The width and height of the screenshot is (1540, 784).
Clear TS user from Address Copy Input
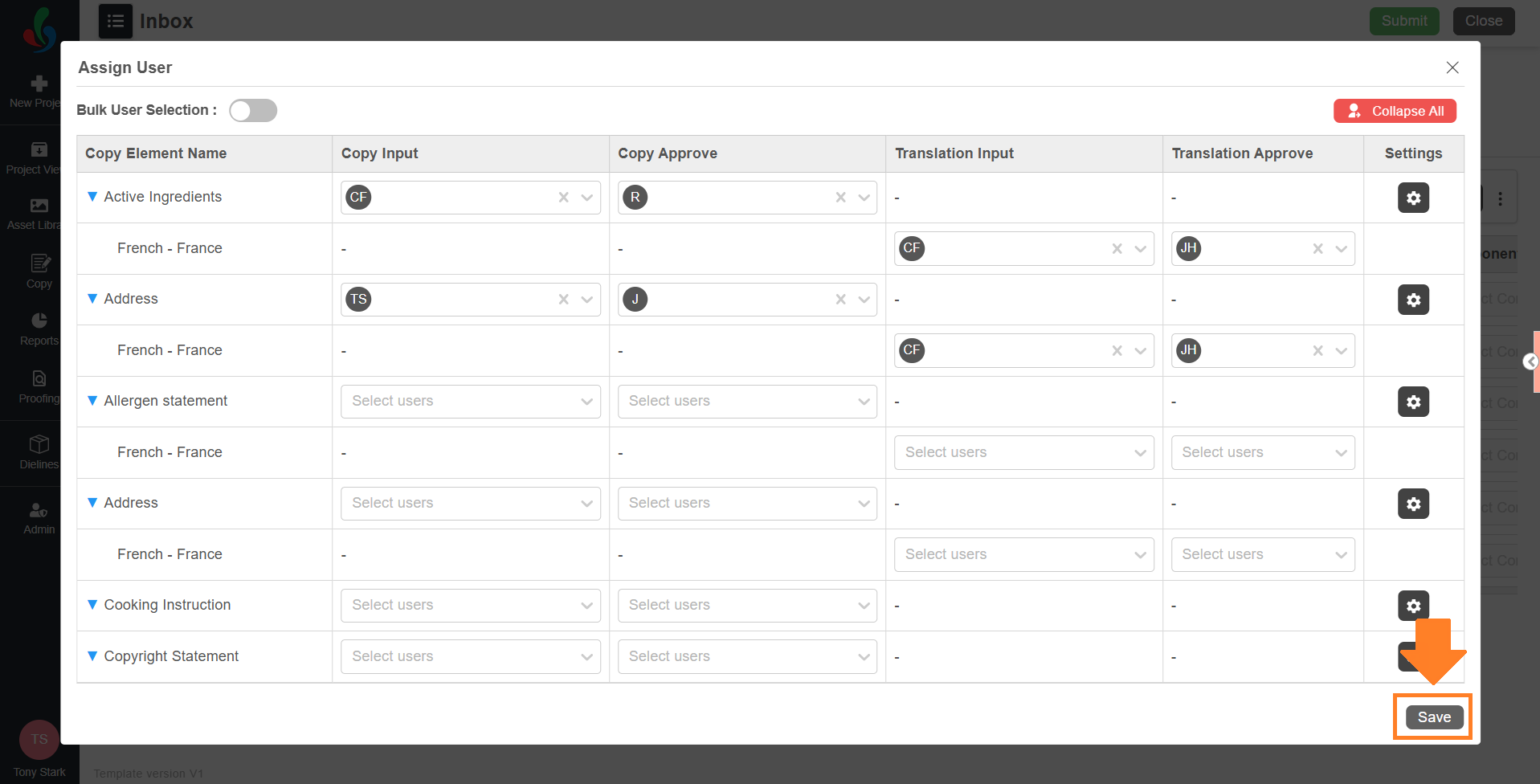pyautogui.click(x=564, y=300)
